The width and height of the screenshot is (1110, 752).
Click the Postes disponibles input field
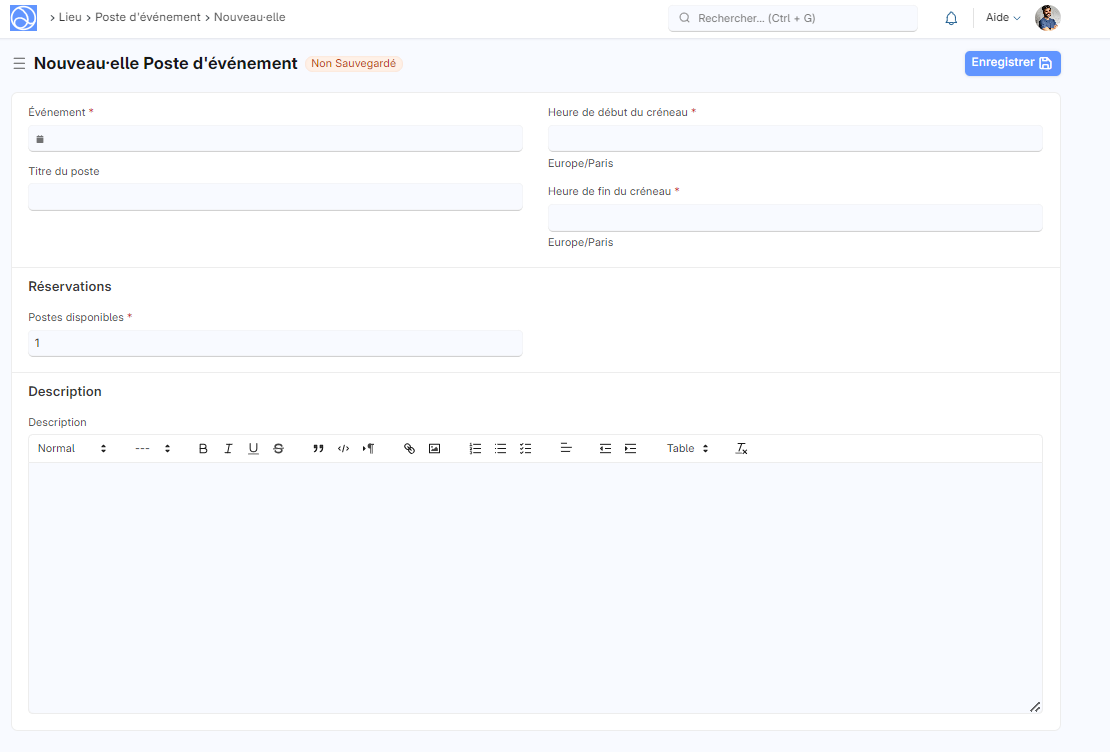(275, 343)
